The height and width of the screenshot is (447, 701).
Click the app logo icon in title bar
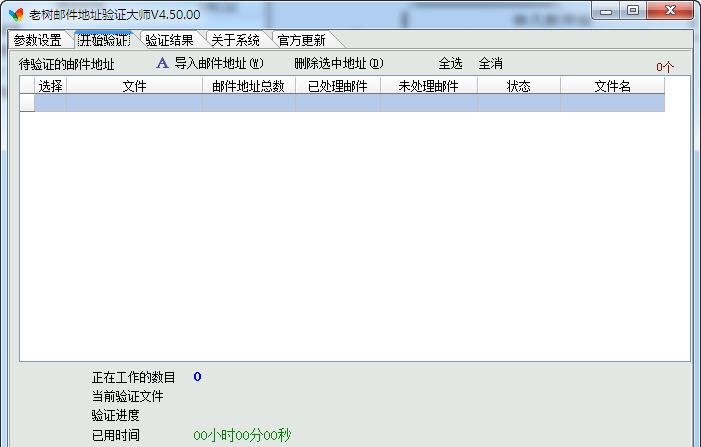click(16, 15)
